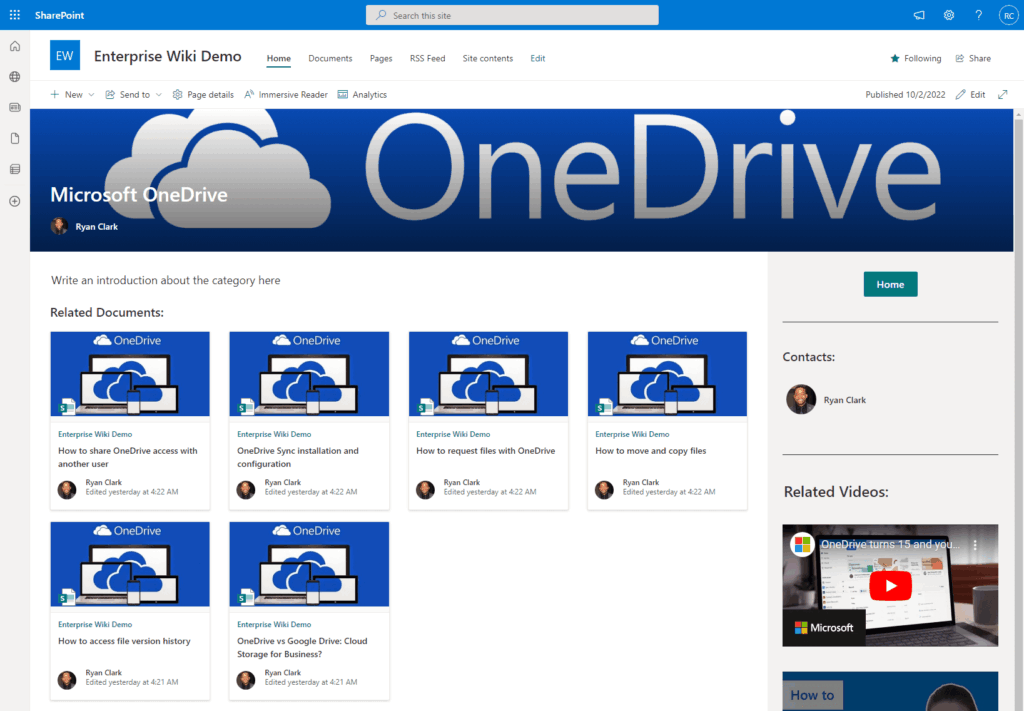Image resolution: width=1024 pixels, height=711 pixels.
Task: Open the megaphone feedback icon in header
Action: coord(919,15)
